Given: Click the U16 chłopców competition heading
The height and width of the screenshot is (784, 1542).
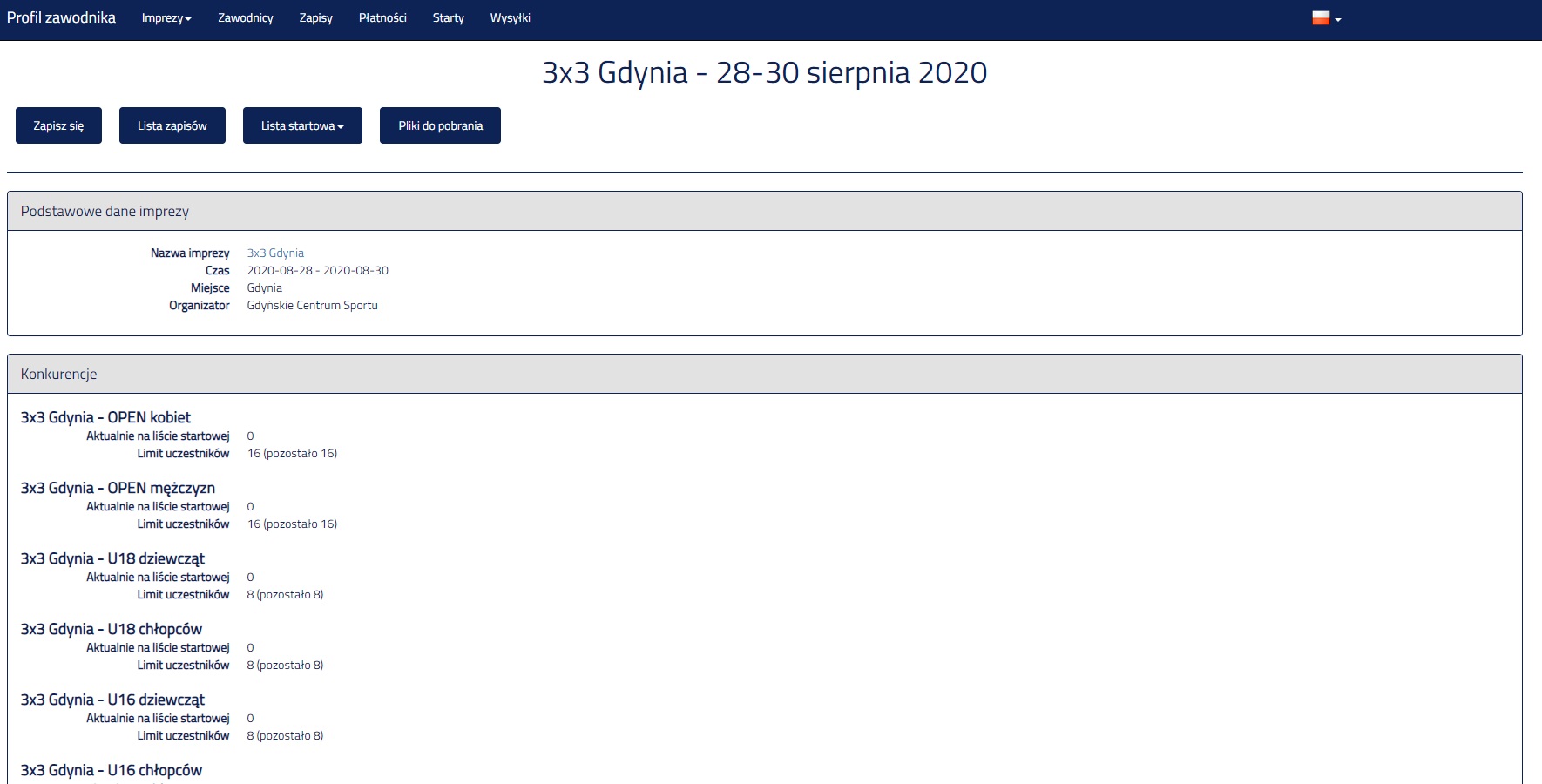Looking at the screenshot, I should click(112, 771).
